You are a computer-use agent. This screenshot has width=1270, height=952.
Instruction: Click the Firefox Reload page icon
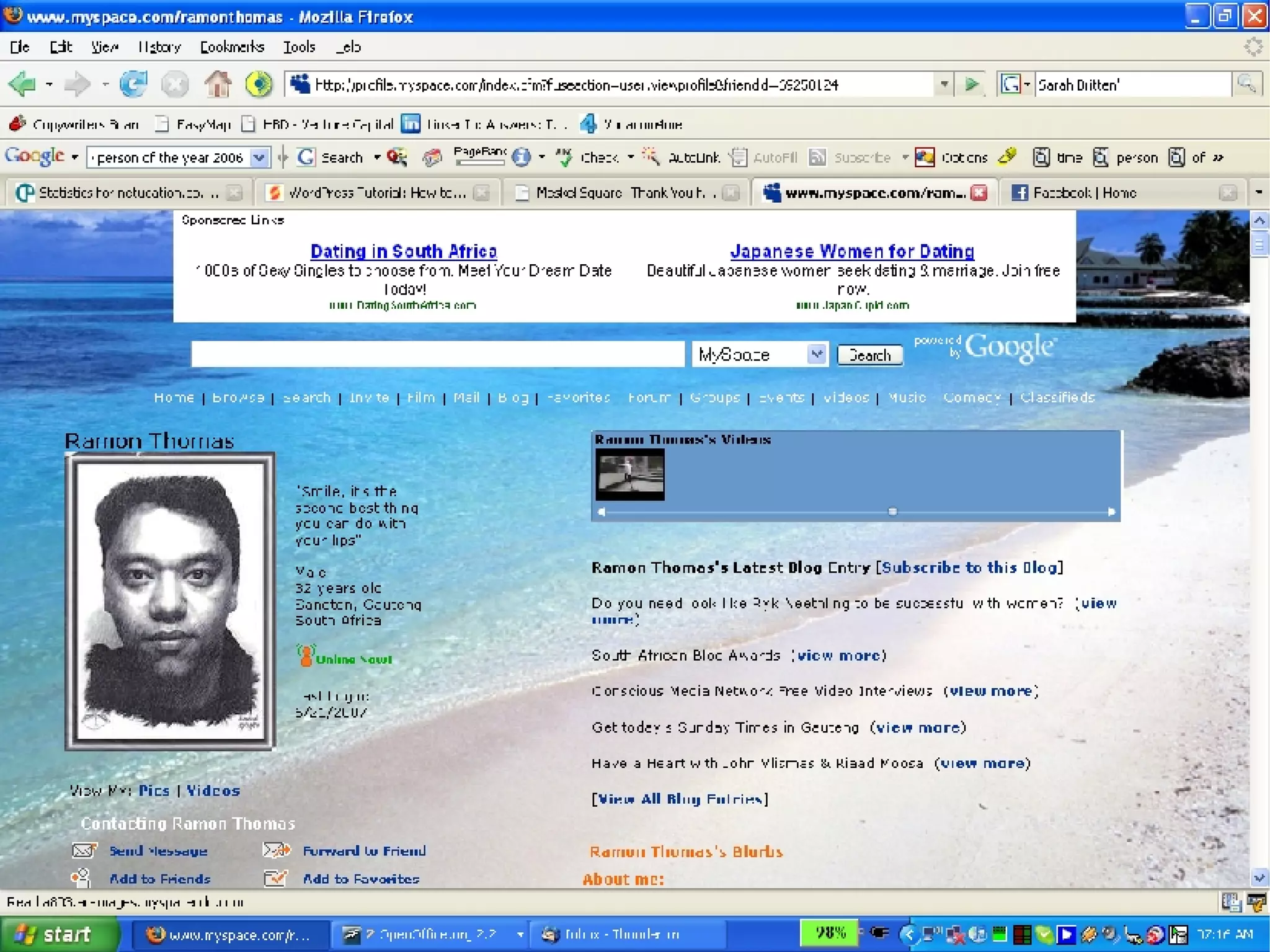[133, 84]
